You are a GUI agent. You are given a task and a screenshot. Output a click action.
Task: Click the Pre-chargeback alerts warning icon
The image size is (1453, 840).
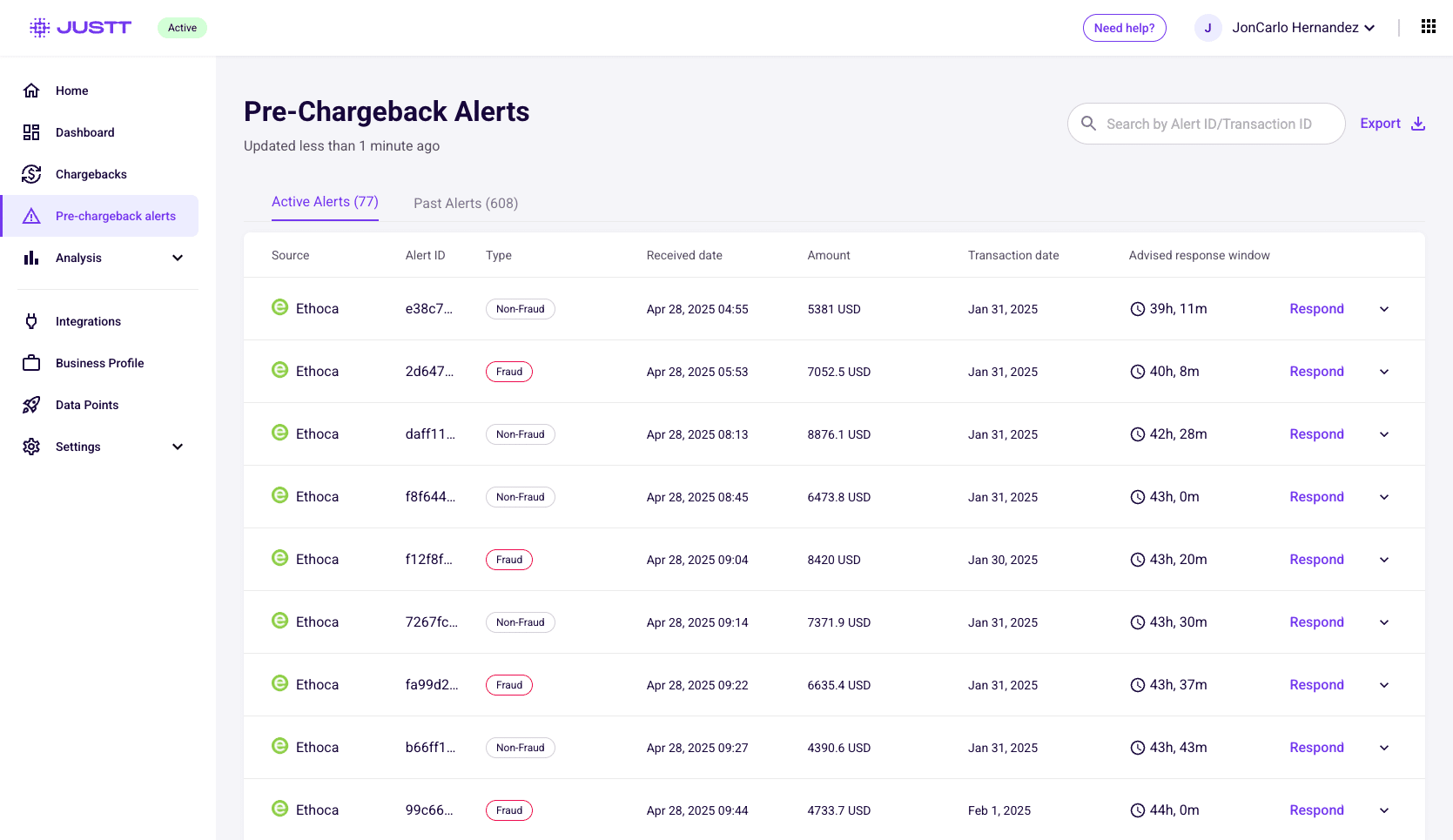point(31,216)
